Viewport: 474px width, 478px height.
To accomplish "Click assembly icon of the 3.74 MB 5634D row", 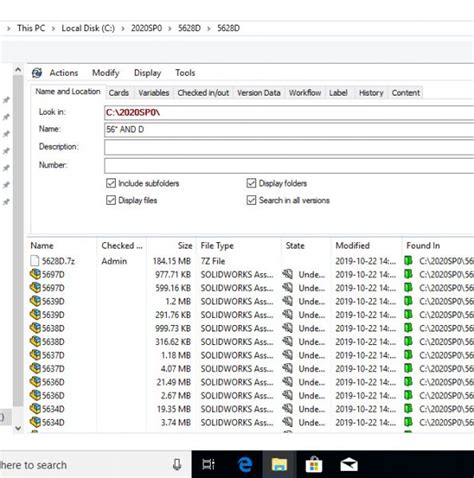I will pyautogui.click(x=35, y=422).
